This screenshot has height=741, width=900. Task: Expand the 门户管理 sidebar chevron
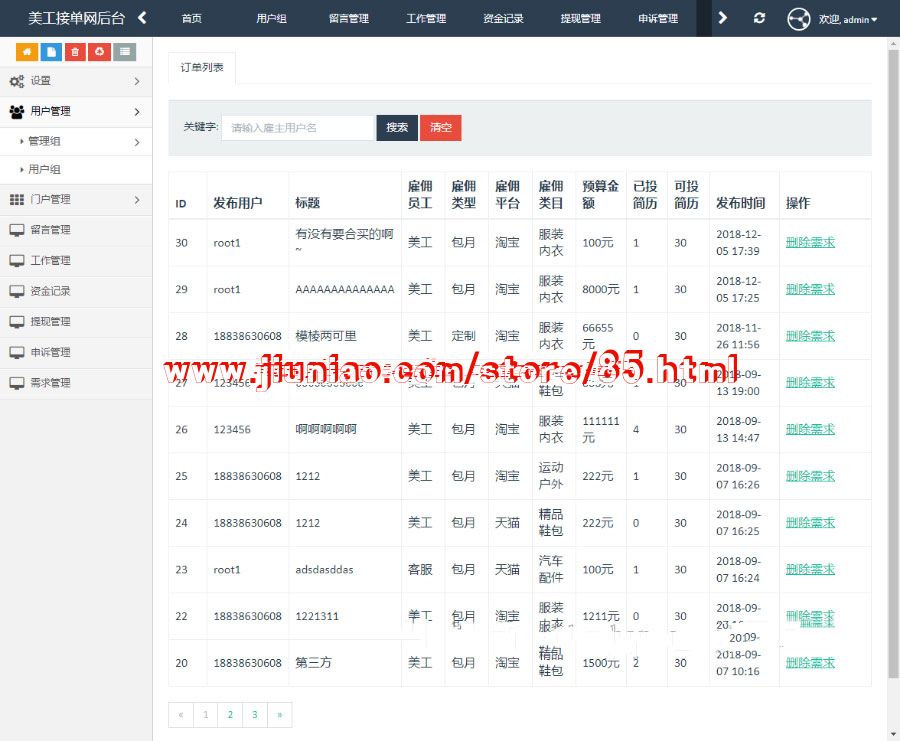pyautogui.click(x=137, y=200)
